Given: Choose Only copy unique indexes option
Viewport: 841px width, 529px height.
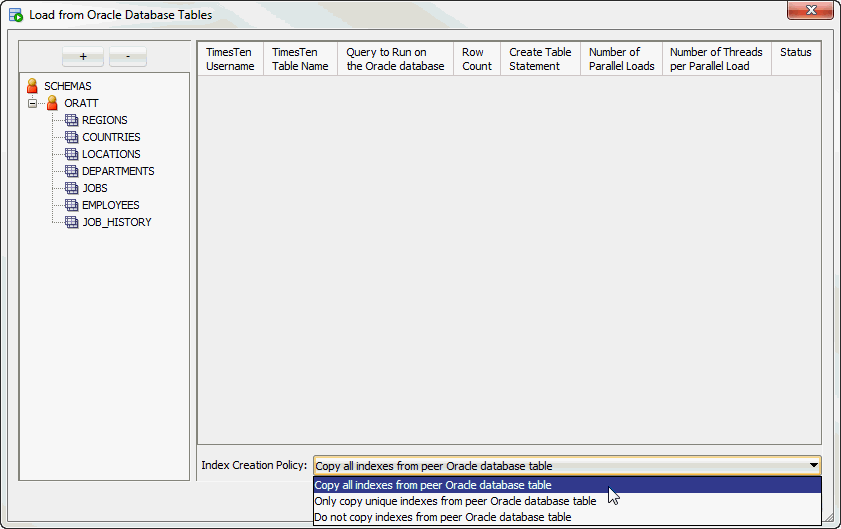Looking at the screenshot, I should point(567,501).
